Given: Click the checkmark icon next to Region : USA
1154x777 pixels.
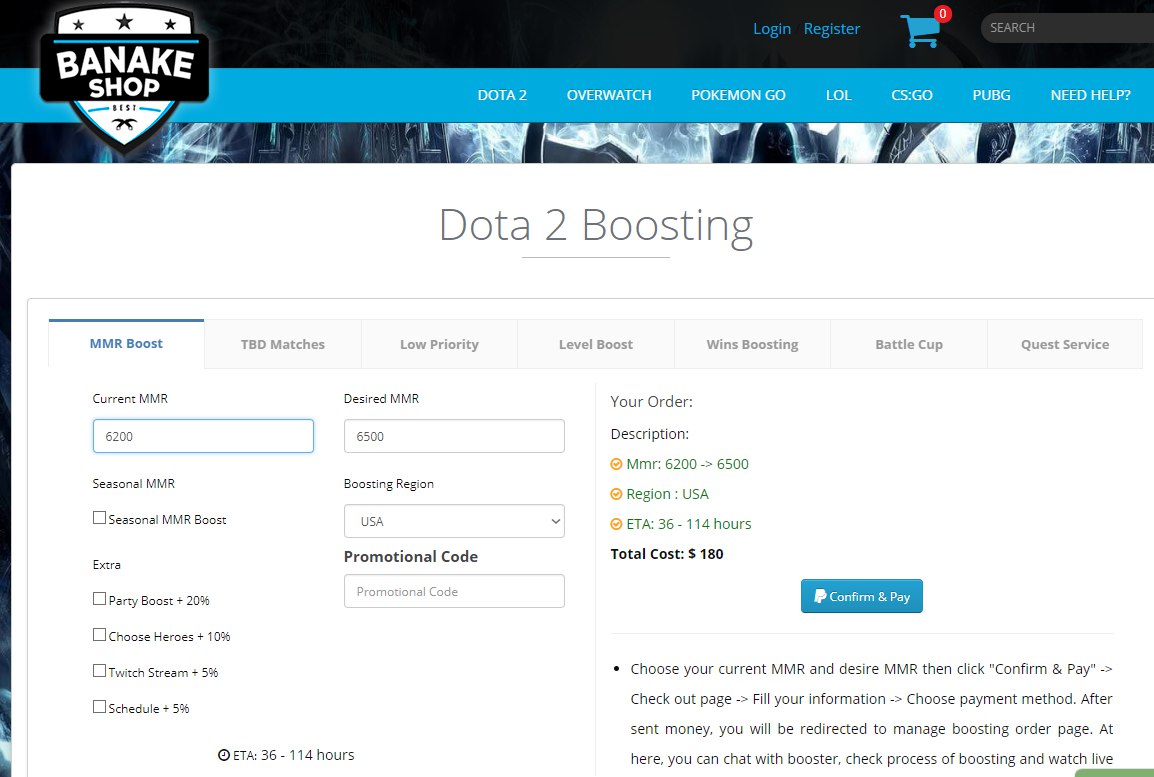Looking at the screenshot, I should [616, 494].
